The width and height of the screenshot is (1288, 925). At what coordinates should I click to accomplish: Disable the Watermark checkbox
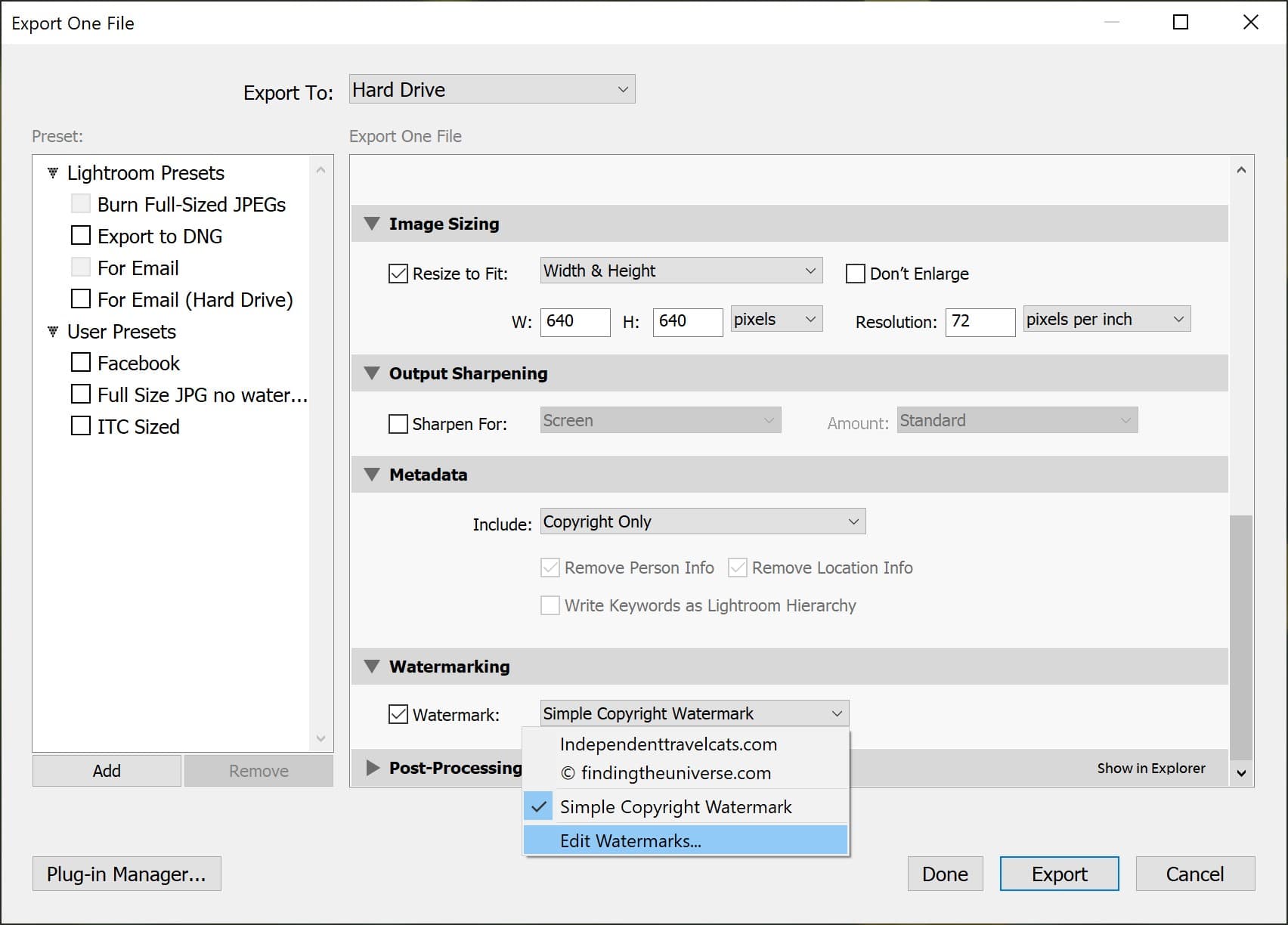pos(398,714)
